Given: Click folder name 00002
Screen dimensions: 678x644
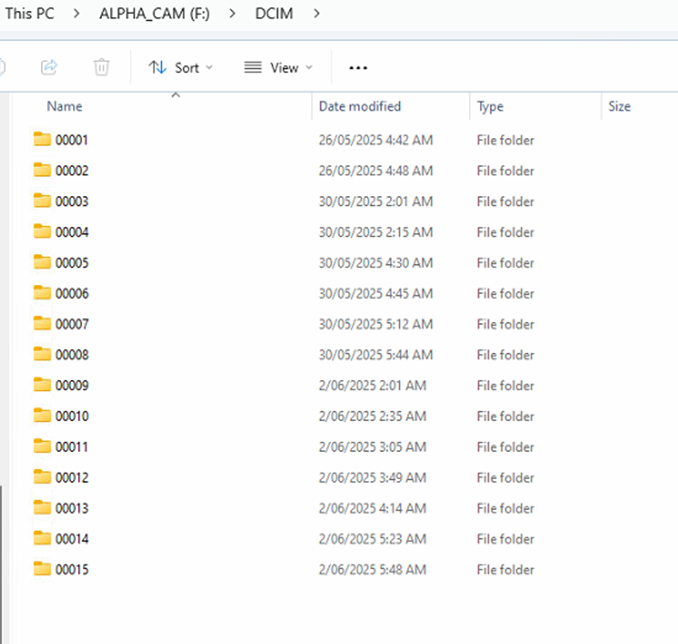Looking at the screenshot, I should point(72,171).
